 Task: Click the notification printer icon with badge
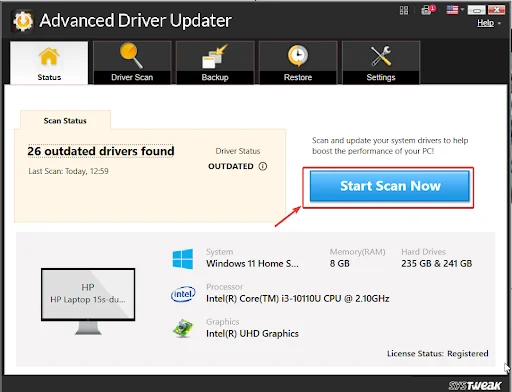click(428, 10)
